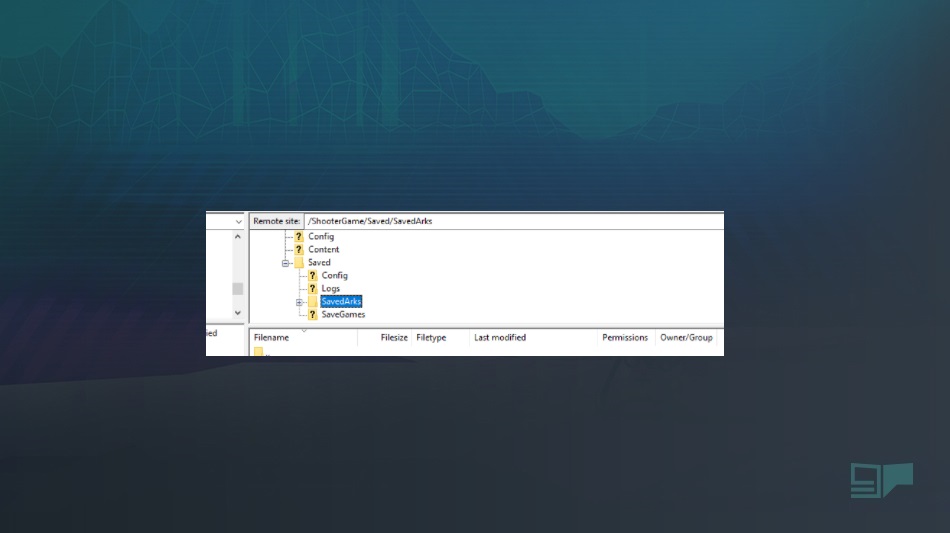Click the question-mark folder icon beside Content
950x533 pixels.
298,249
